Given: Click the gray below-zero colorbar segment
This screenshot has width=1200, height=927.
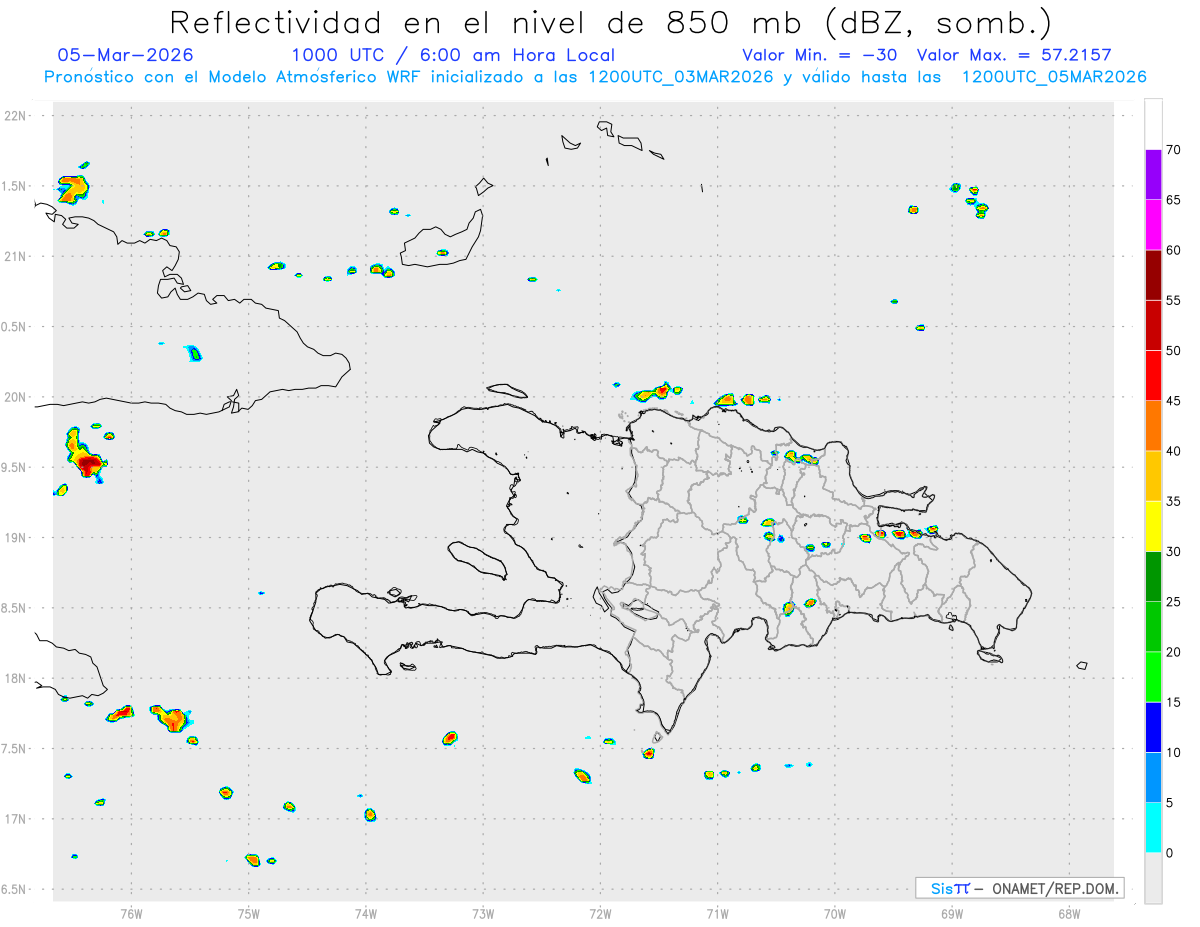Looking at the screenshot, I should pyautogui.click(x=1153, y=878).
